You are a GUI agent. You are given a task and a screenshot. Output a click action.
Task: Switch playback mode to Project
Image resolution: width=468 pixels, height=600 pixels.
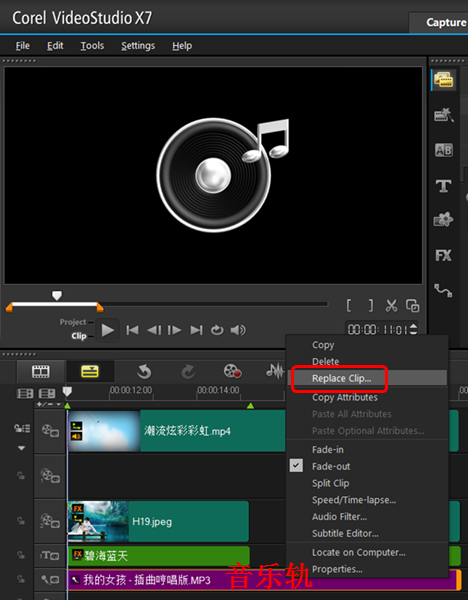click(x=73, y=322)
